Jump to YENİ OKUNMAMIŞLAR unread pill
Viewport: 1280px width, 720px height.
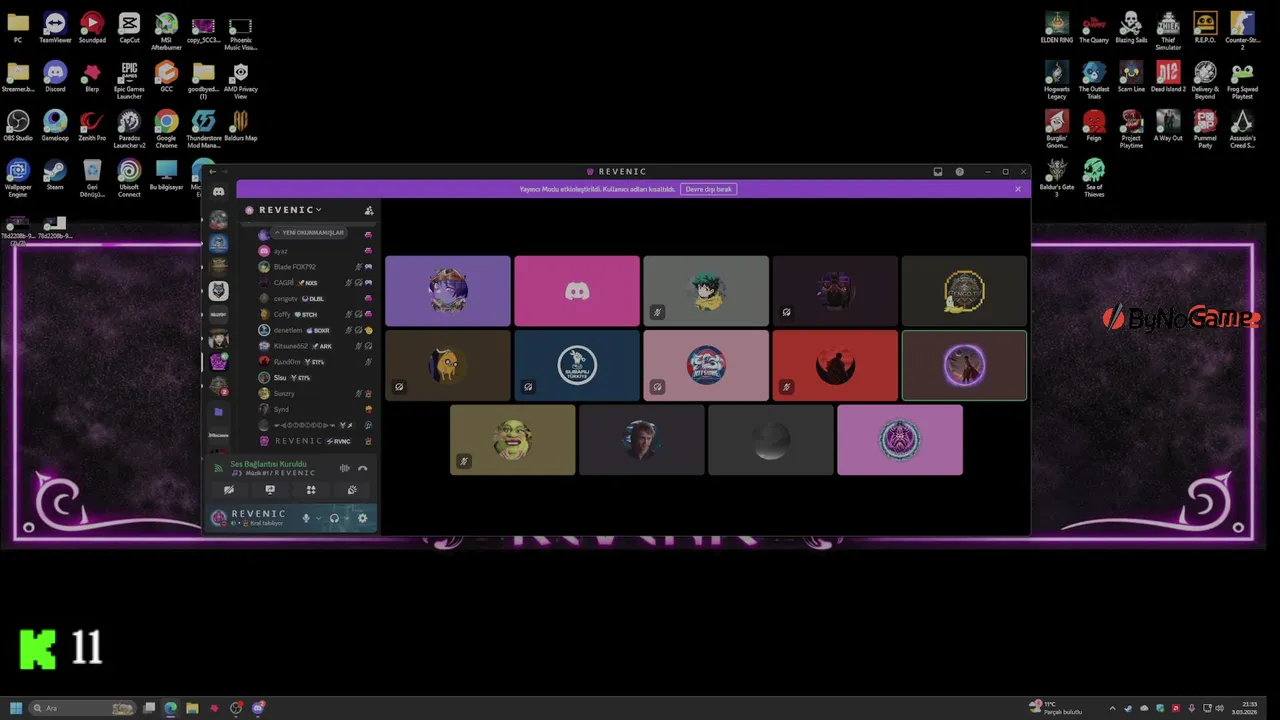click(309, 233)
